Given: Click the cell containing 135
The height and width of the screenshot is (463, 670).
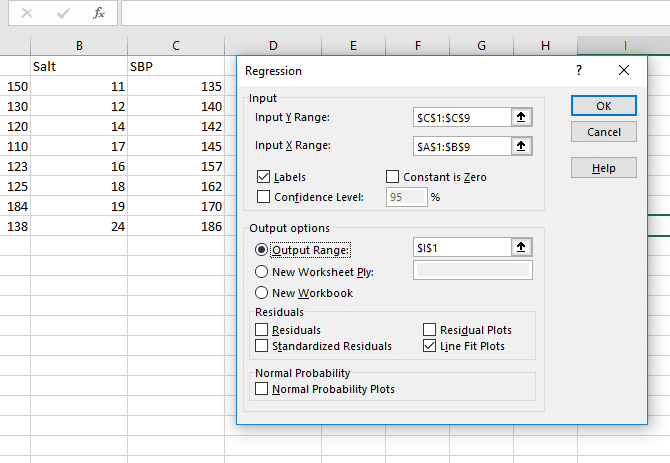Looking at the screenshot, I should pyautogui.click(x=176, y=86).
